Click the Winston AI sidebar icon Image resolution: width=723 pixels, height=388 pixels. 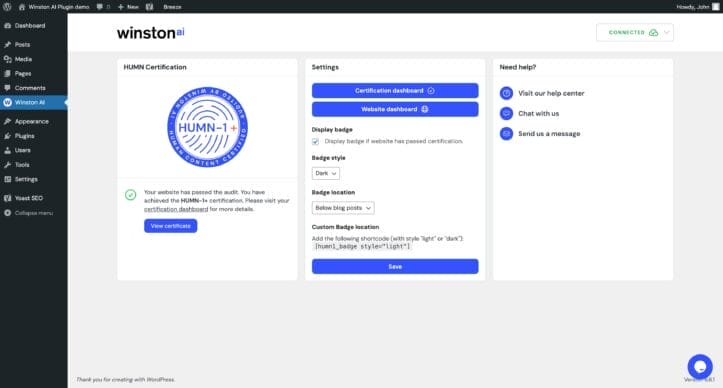pos(7,102)
